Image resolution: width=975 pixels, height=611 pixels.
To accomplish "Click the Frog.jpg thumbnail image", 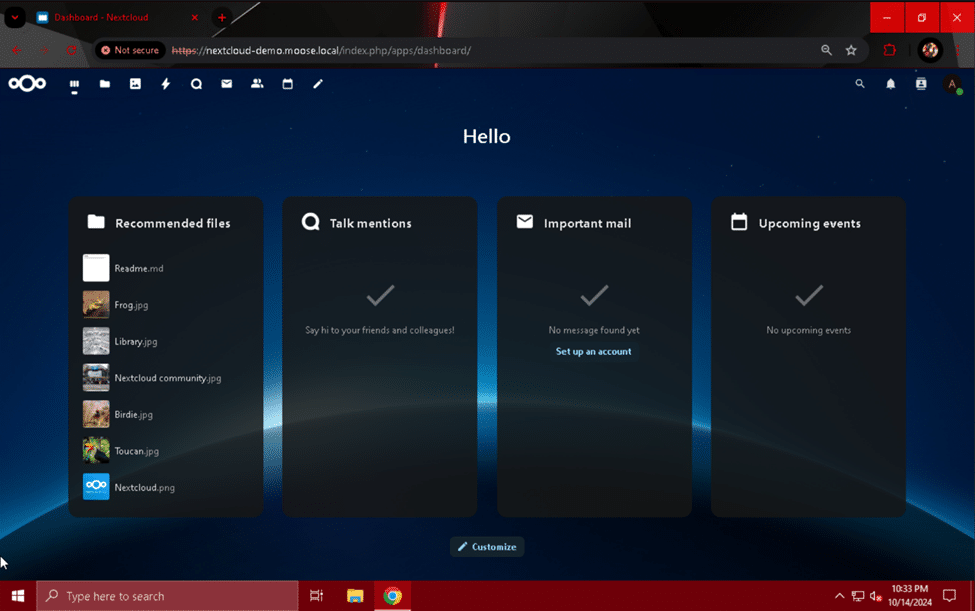I will (96, 305).
